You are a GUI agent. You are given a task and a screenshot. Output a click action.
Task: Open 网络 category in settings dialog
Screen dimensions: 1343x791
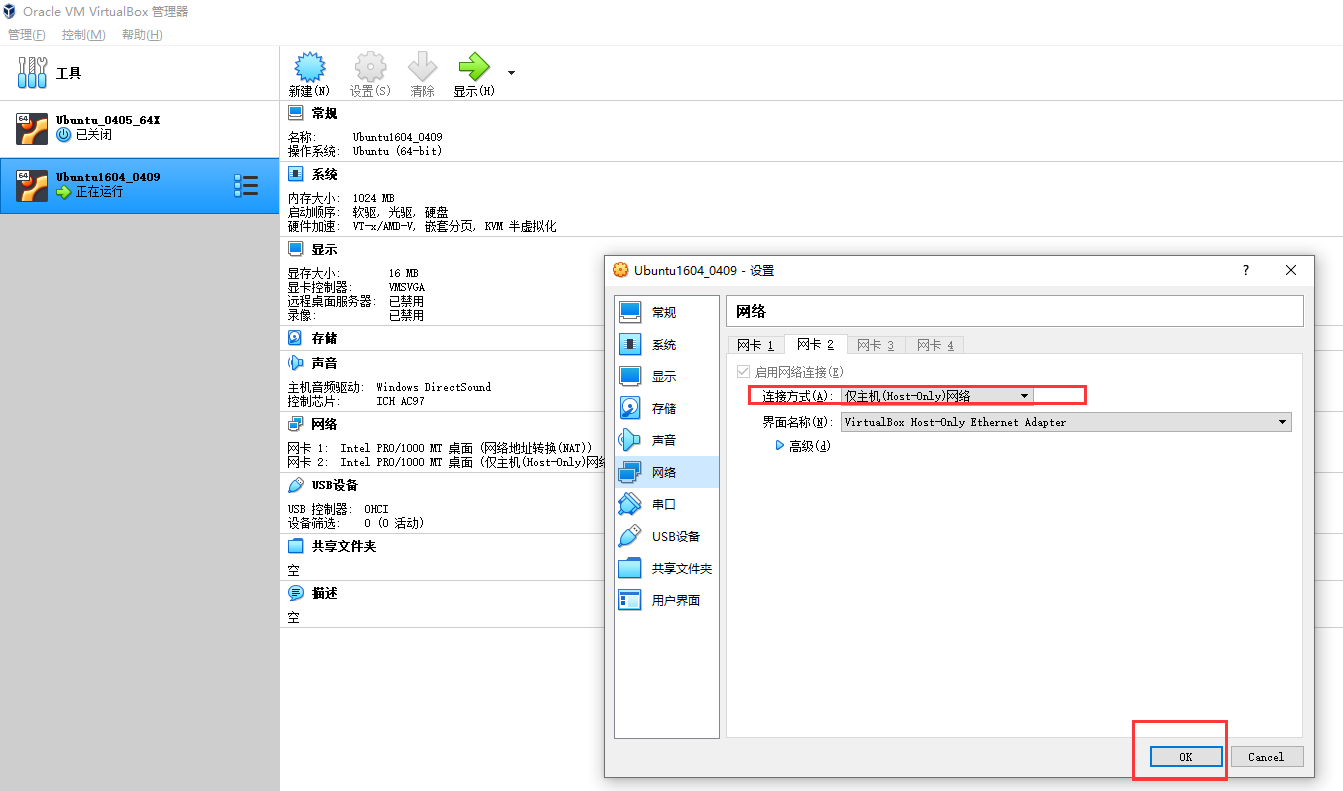(666, 472)
